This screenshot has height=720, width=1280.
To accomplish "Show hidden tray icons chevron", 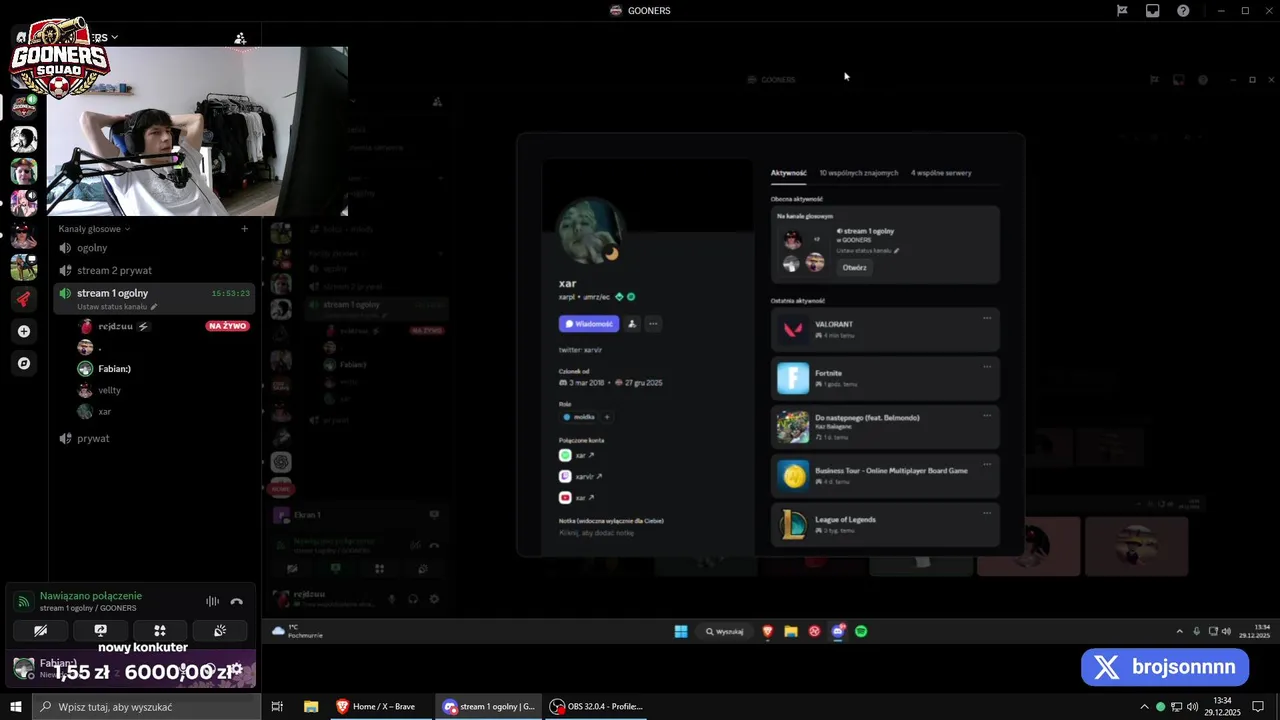I will pos(1144,707).
